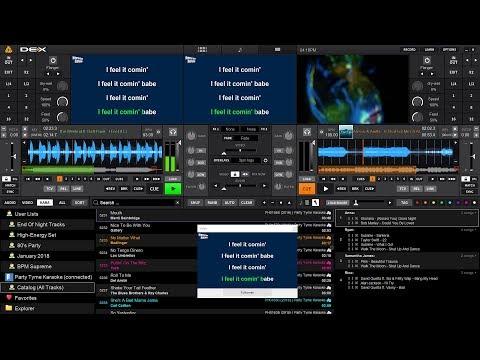This screenshot has height=360, width=480.
Task: Click the crossfader slider in center mixer
Action: tap(240, 187)
